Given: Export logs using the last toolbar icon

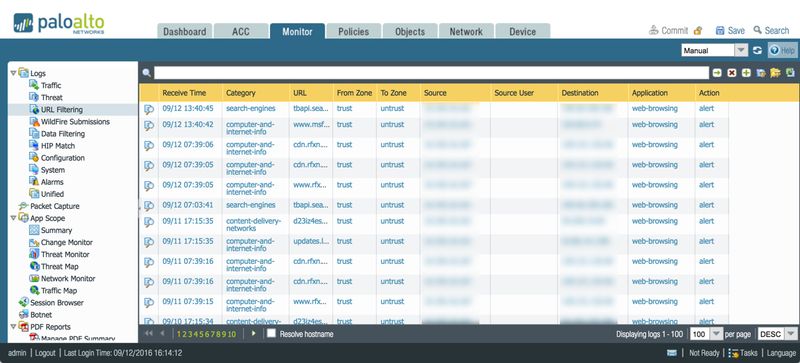Looking at the screenshot, I should pos(790,73).
